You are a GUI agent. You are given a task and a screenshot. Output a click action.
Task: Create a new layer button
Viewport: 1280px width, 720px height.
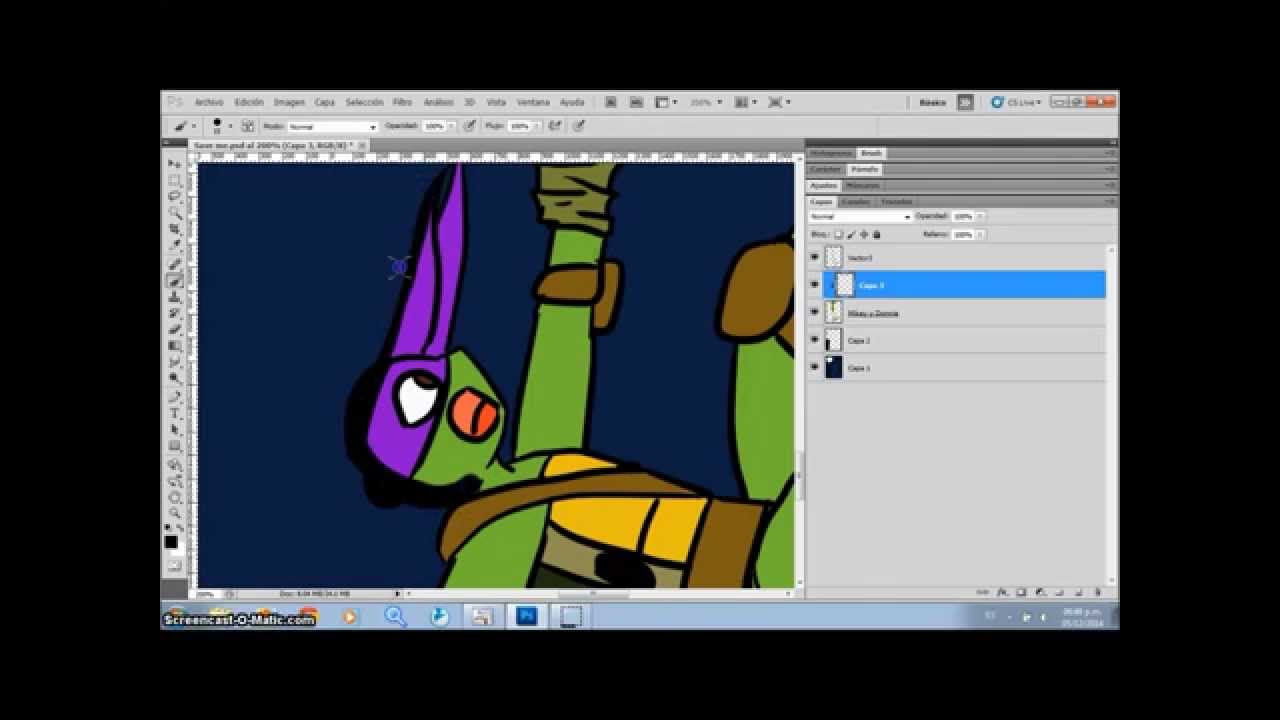click(x=1078, y=592)
